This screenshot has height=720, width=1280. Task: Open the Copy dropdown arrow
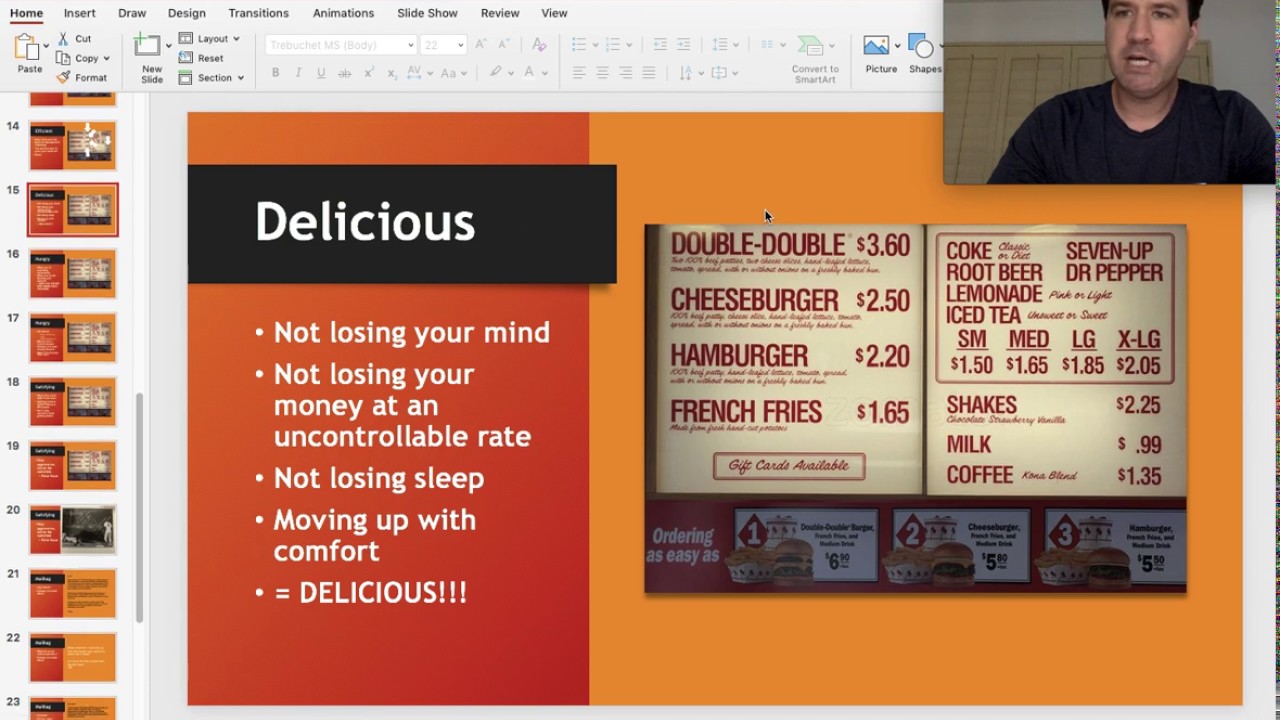click(106, 58)
